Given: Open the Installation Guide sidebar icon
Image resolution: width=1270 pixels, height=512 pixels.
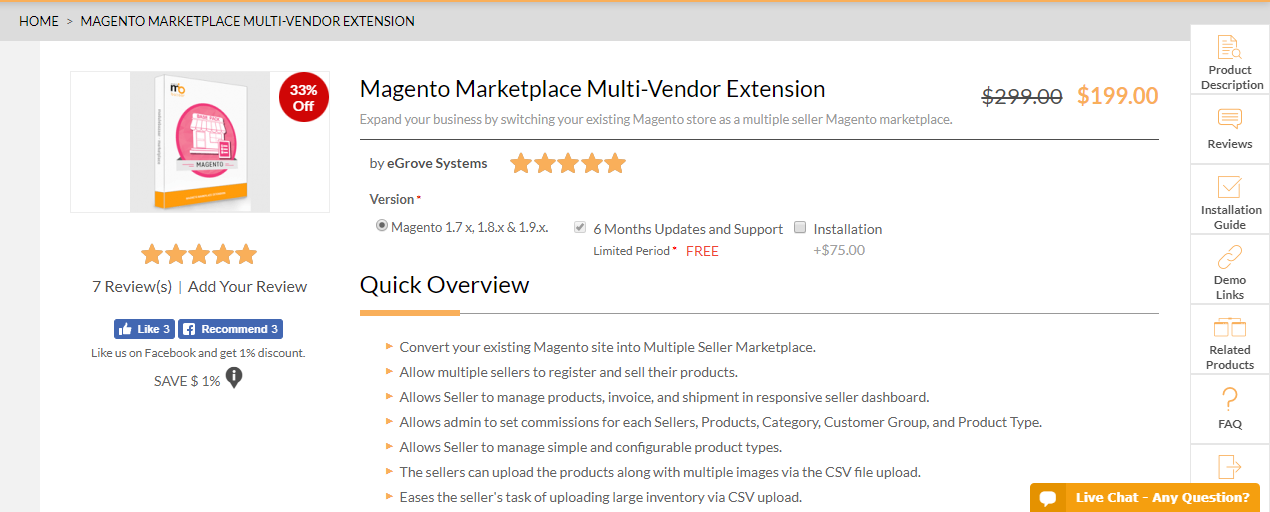Looking at the screenshot, I should (1229, 188).
